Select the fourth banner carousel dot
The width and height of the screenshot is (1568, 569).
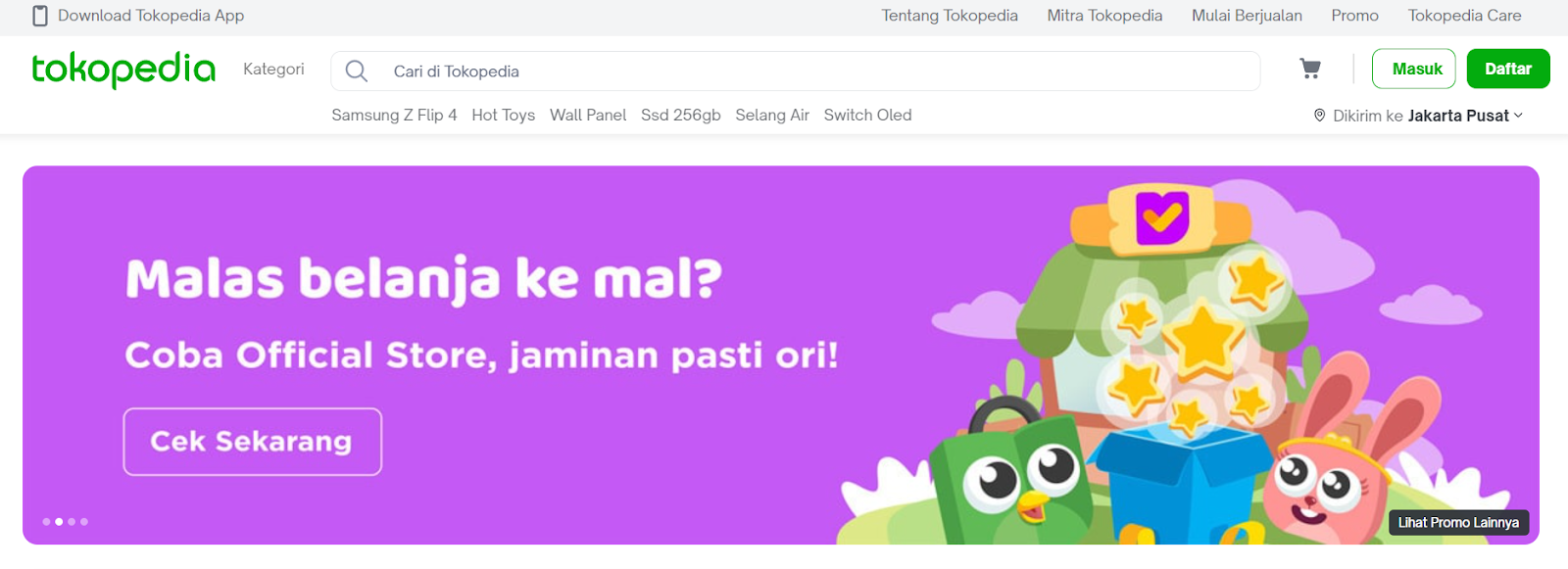pyautogui.click(x=84, y=522)
